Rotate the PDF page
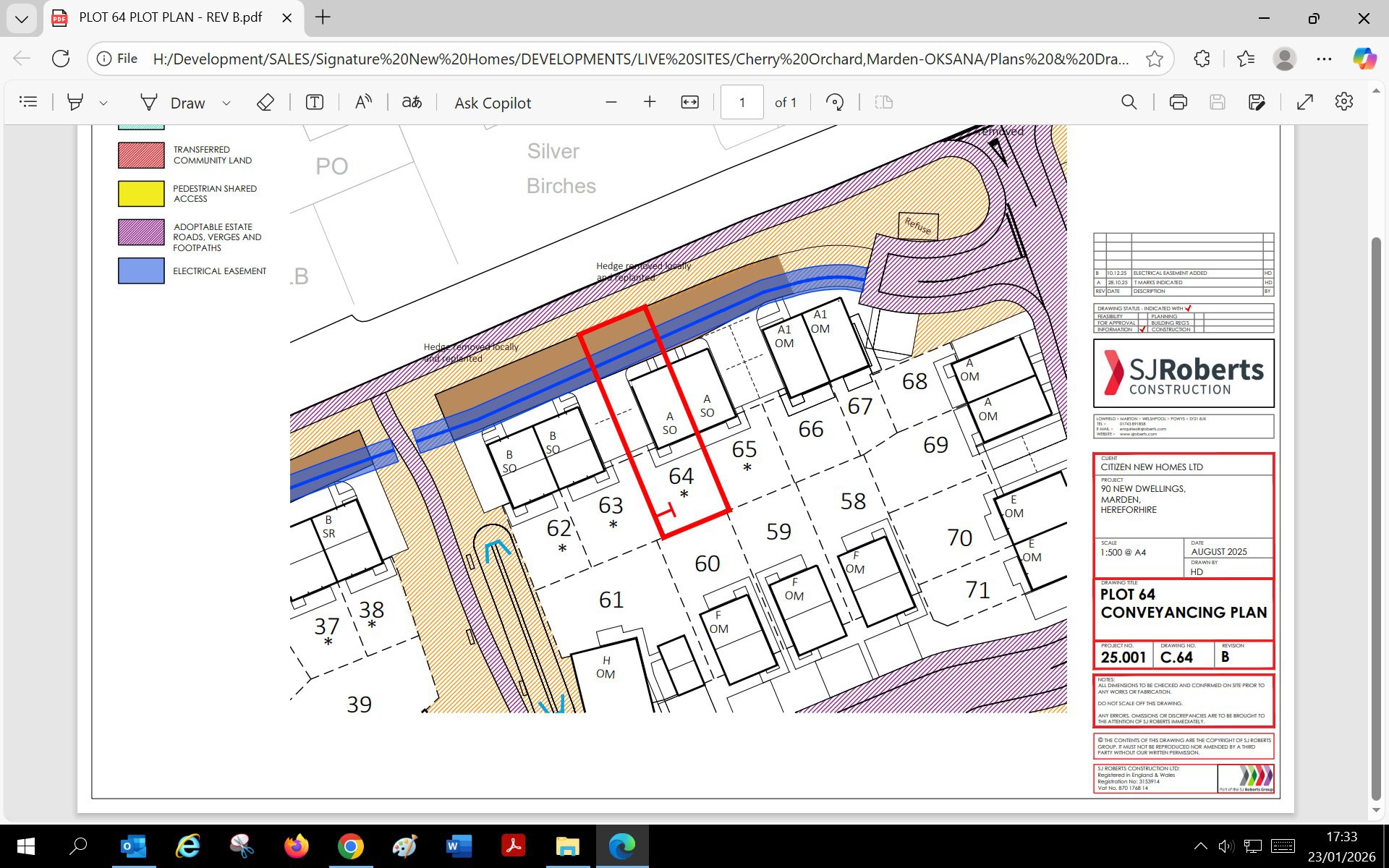 (835, 102)
